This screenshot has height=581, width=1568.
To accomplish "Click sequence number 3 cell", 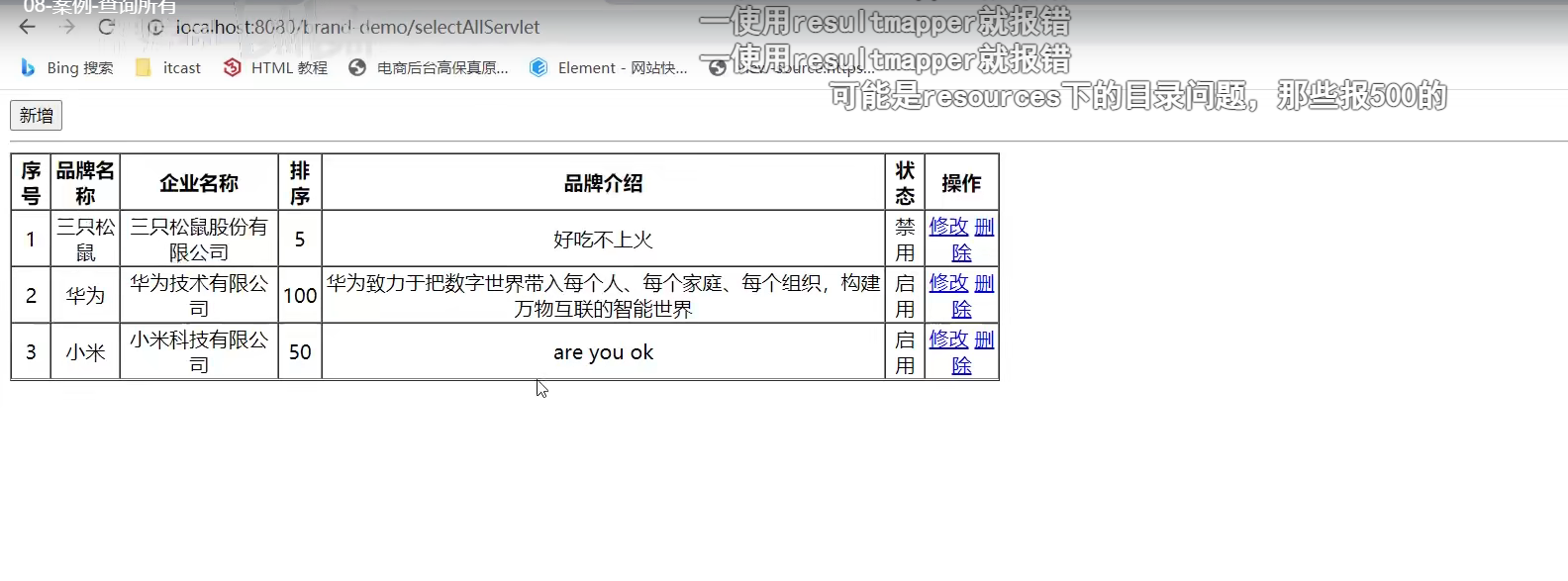I will coord(31,352).
